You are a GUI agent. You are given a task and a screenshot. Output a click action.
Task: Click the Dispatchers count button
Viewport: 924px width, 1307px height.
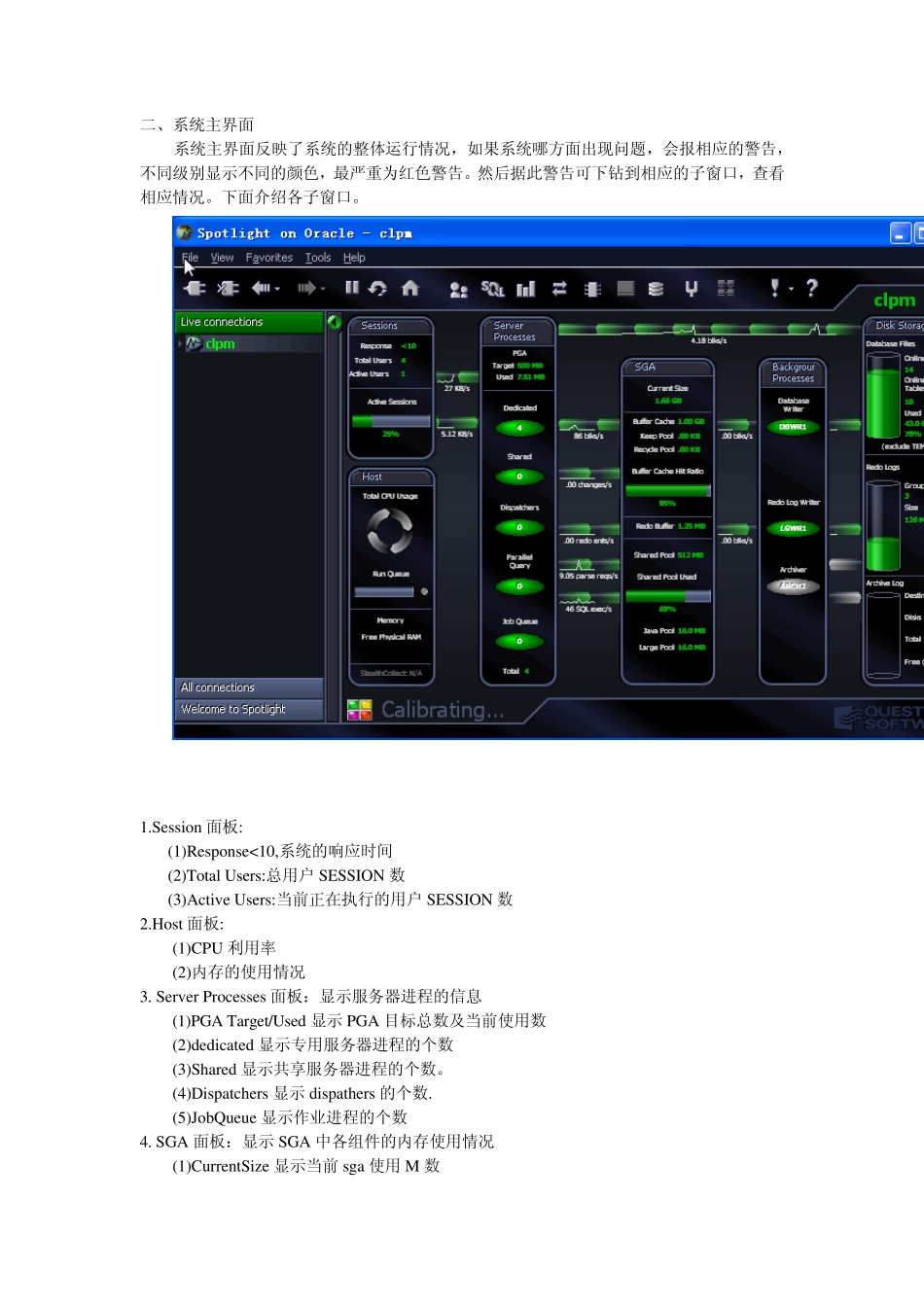click(519, 527)
